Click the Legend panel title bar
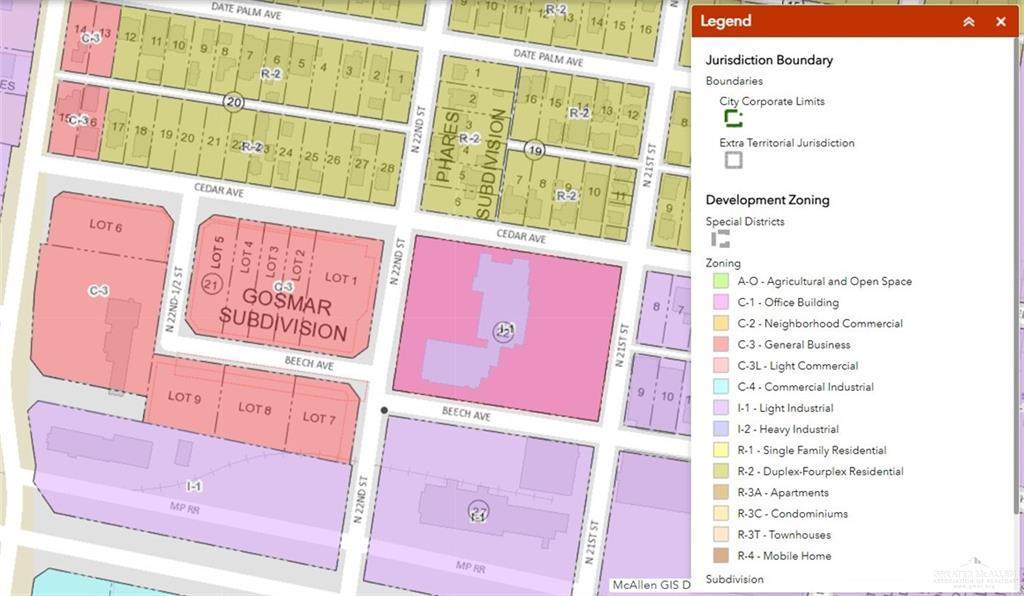 [x=820, y=21]
